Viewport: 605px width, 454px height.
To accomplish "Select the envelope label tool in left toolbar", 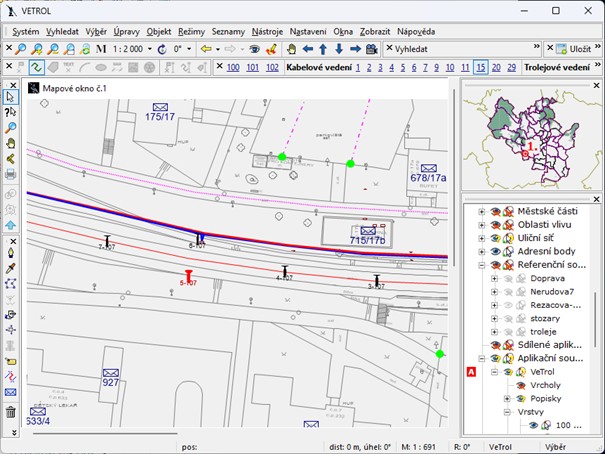I will 11,393.
